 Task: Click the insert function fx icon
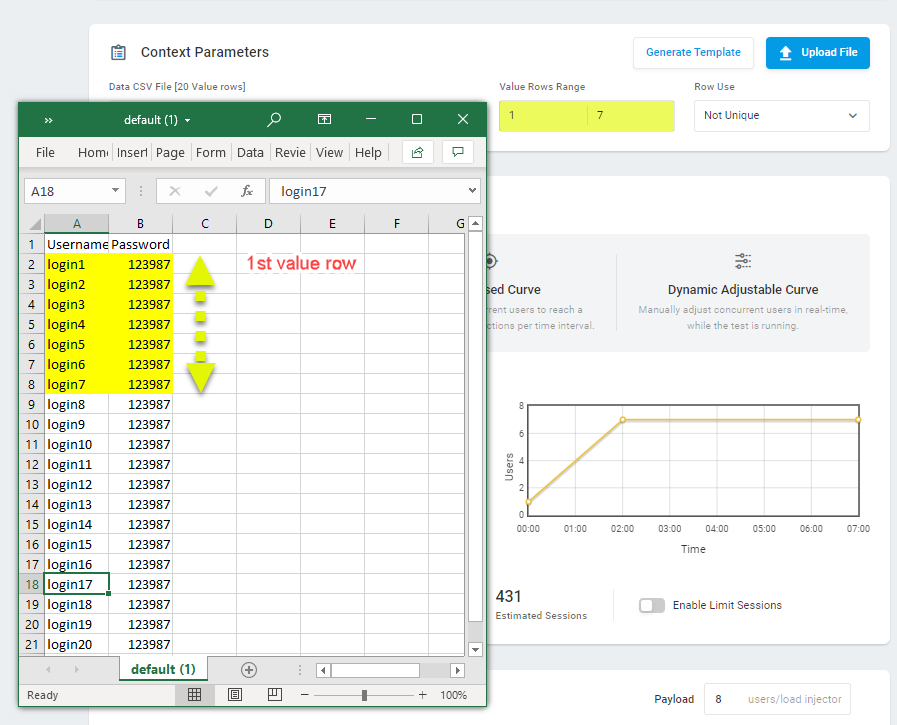(247, 191)
